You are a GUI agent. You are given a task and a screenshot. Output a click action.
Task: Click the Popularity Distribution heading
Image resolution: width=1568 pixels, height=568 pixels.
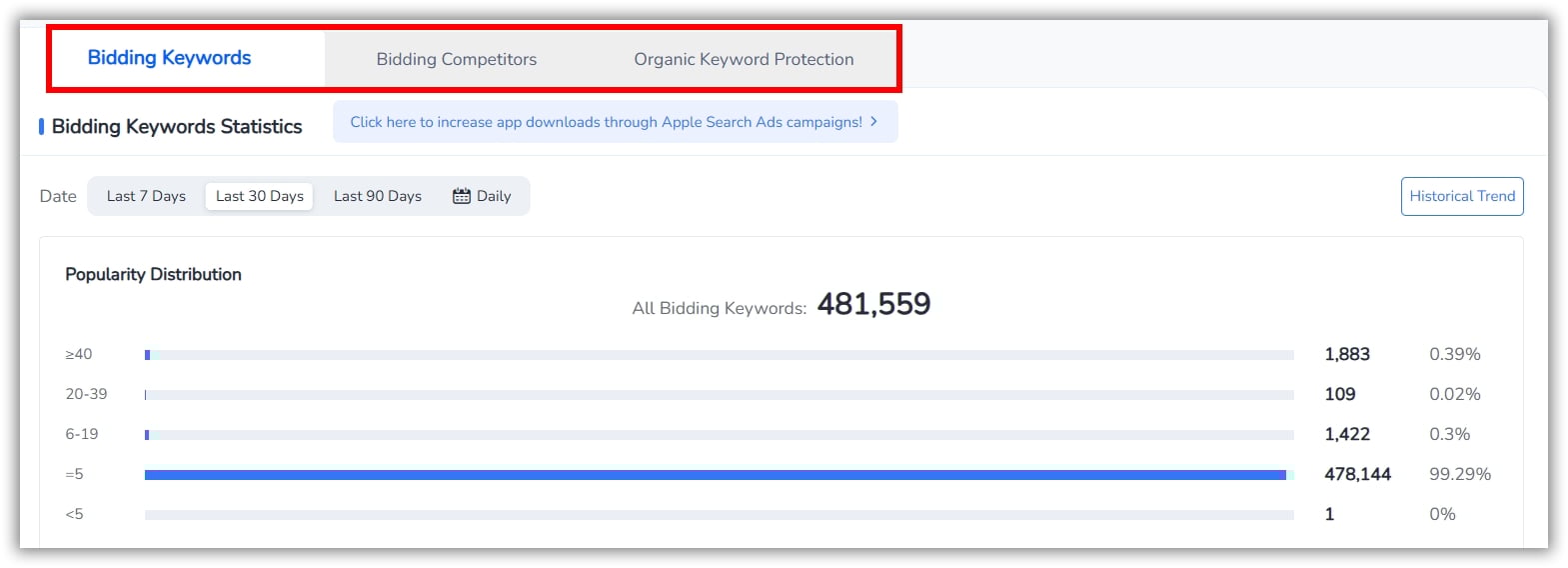[x=153, y=274]
